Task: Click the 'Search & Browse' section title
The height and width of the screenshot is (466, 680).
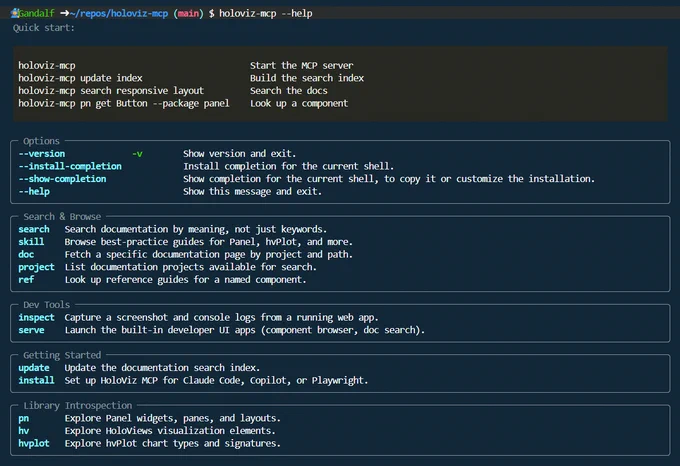Action: [62, 216]
